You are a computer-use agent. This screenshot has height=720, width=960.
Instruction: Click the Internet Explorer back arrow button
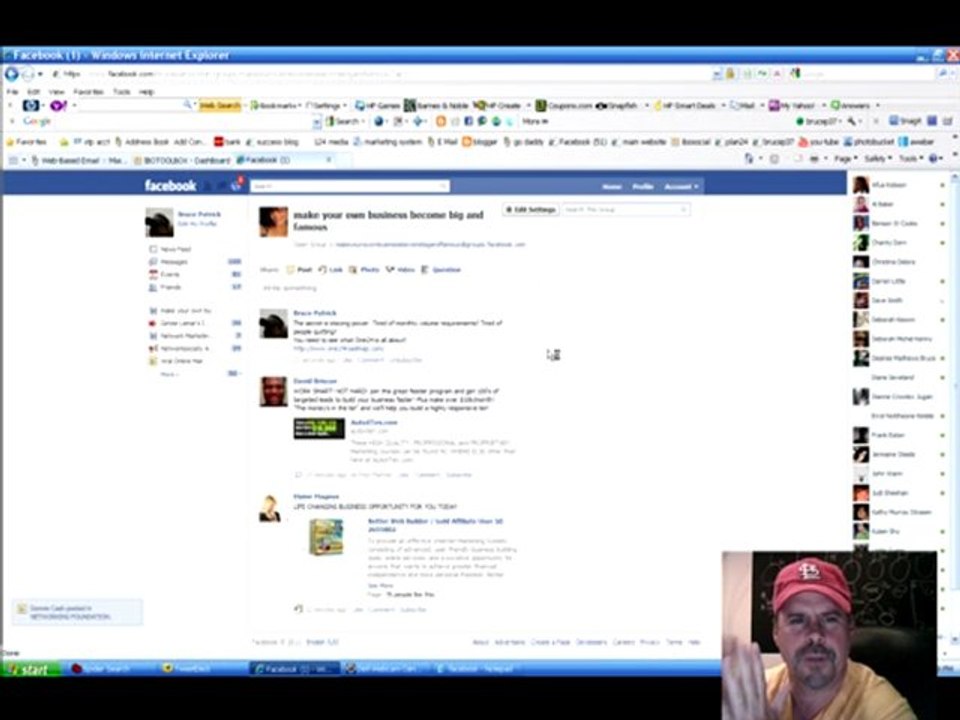11,74
